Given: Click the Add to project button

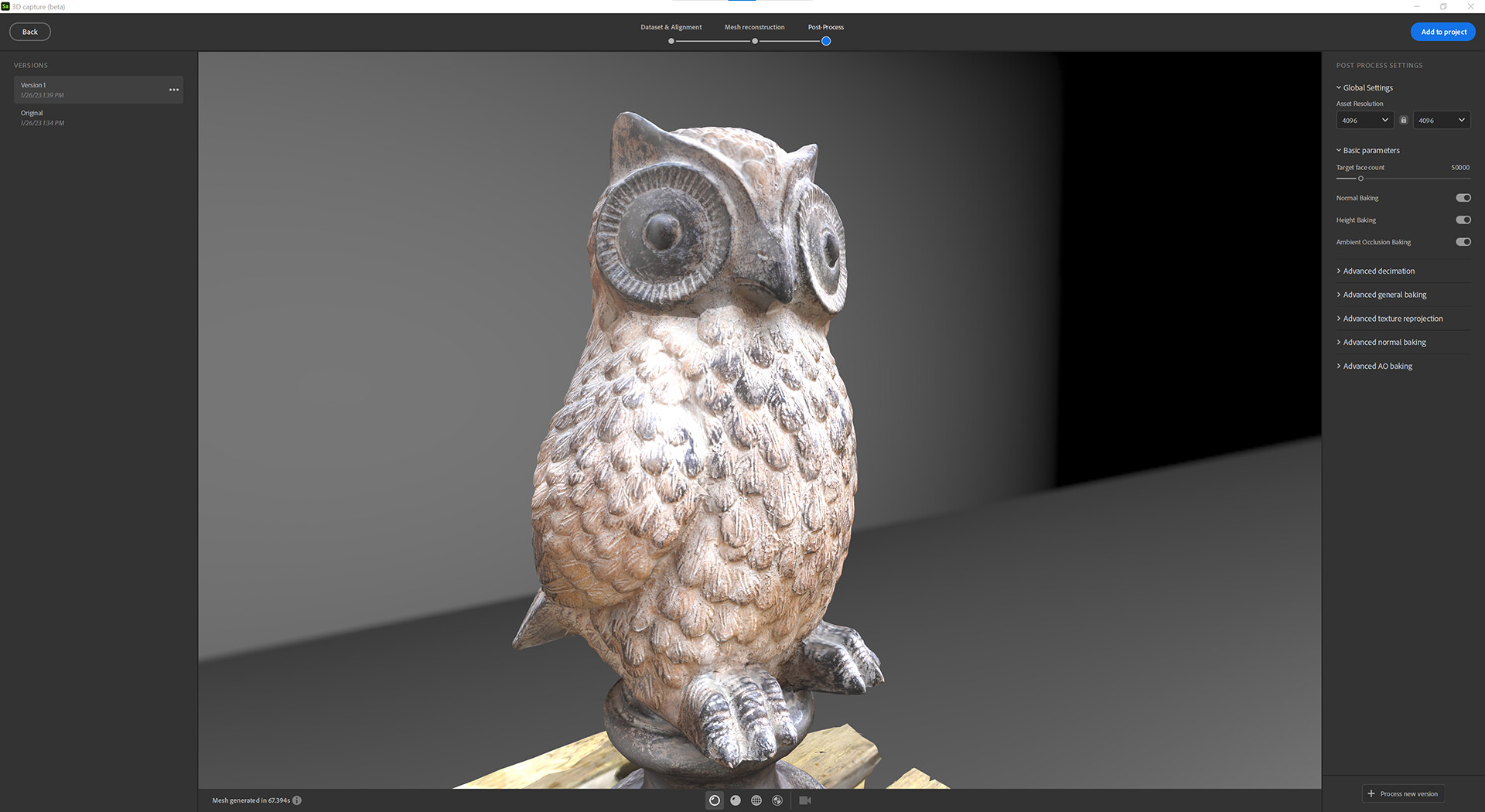Looking at the screenshot, I should tap(1442, 31).
